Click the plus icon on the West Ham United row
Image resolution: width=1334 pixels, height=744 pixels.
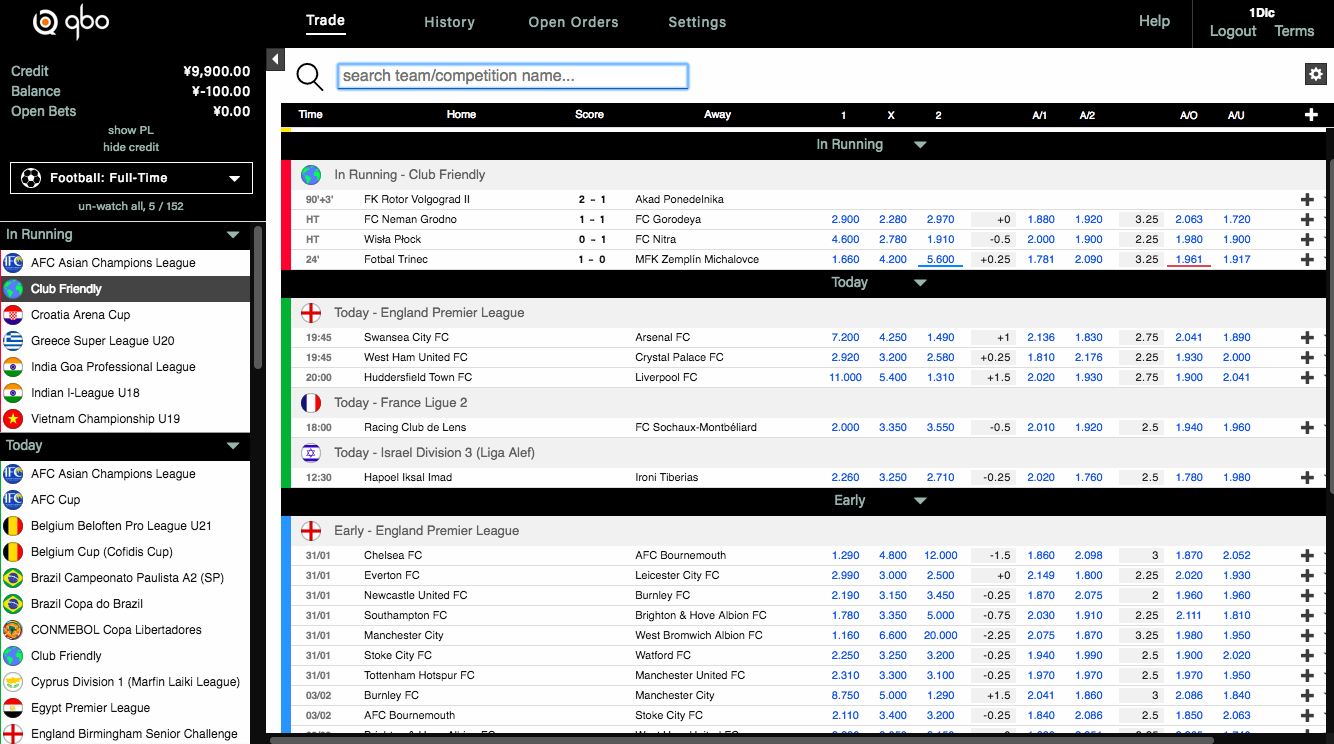click(1307, 357)
